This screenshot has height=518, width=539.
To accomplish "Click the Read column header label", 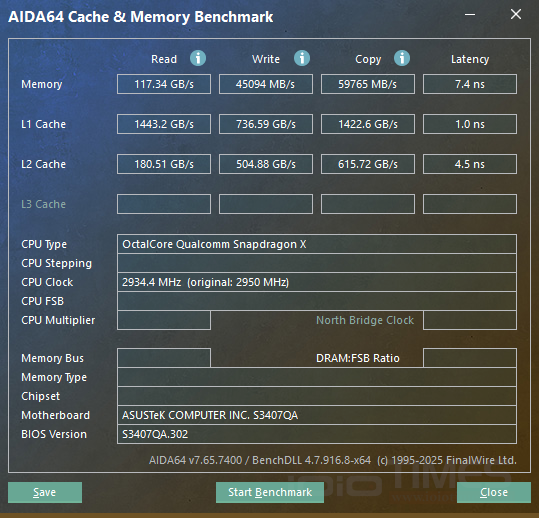I will pos(164,59).
